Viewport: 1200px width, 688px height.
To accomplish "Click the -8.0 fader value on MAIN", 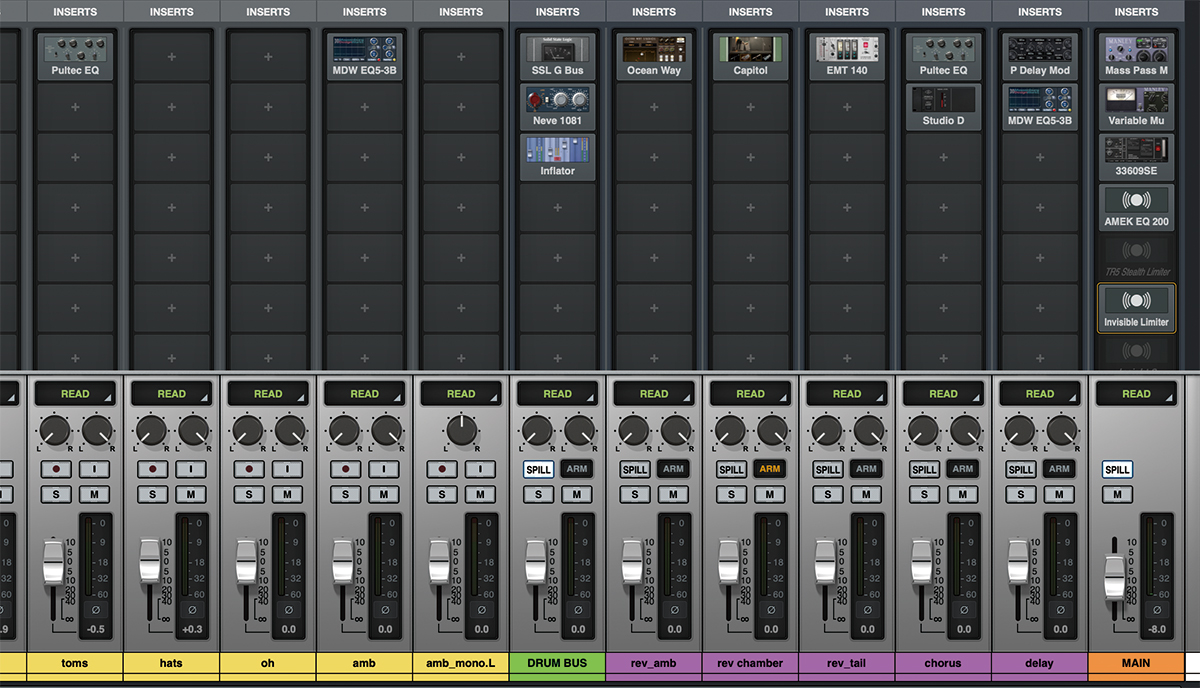I will point(1156,629).
